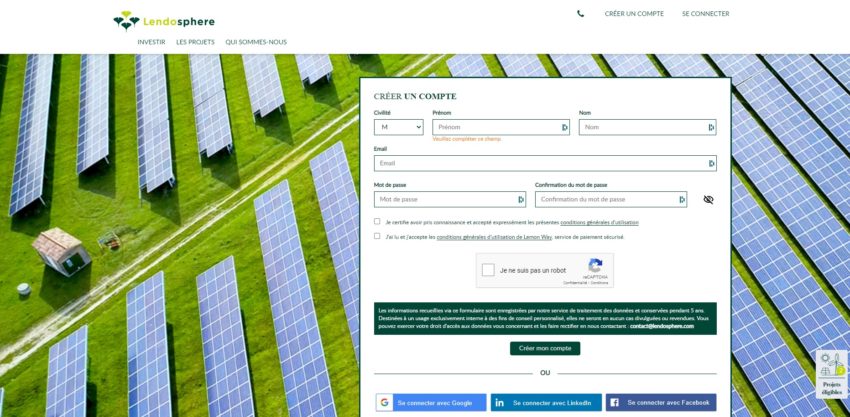Click 'Se connecter avec LinkedIn' button

[x=546, y=402]
